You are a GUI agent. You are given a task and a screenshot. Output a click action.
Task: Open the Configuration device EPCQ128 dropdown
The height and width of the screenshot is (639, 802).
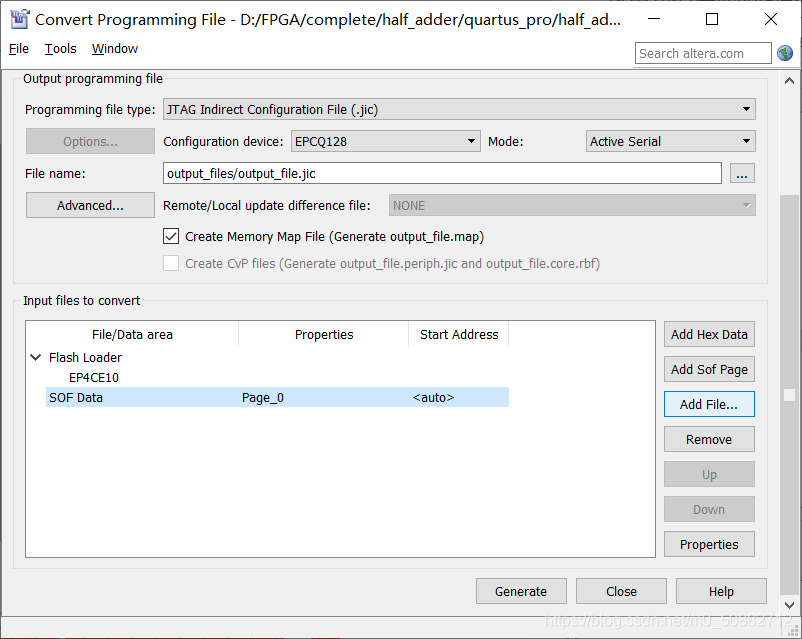tap(386, 141)
